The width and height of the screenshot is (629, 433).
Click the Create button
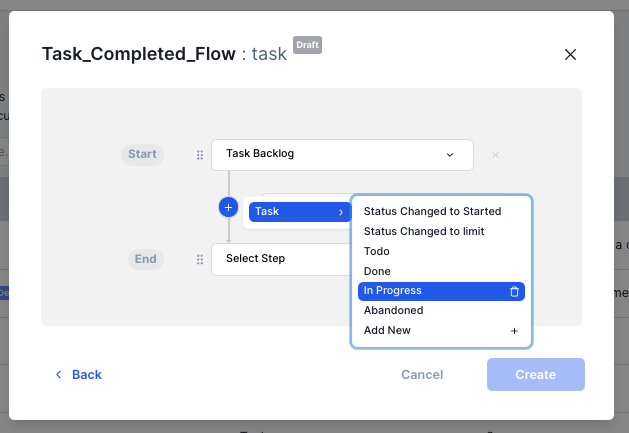(x=535, y=375)
